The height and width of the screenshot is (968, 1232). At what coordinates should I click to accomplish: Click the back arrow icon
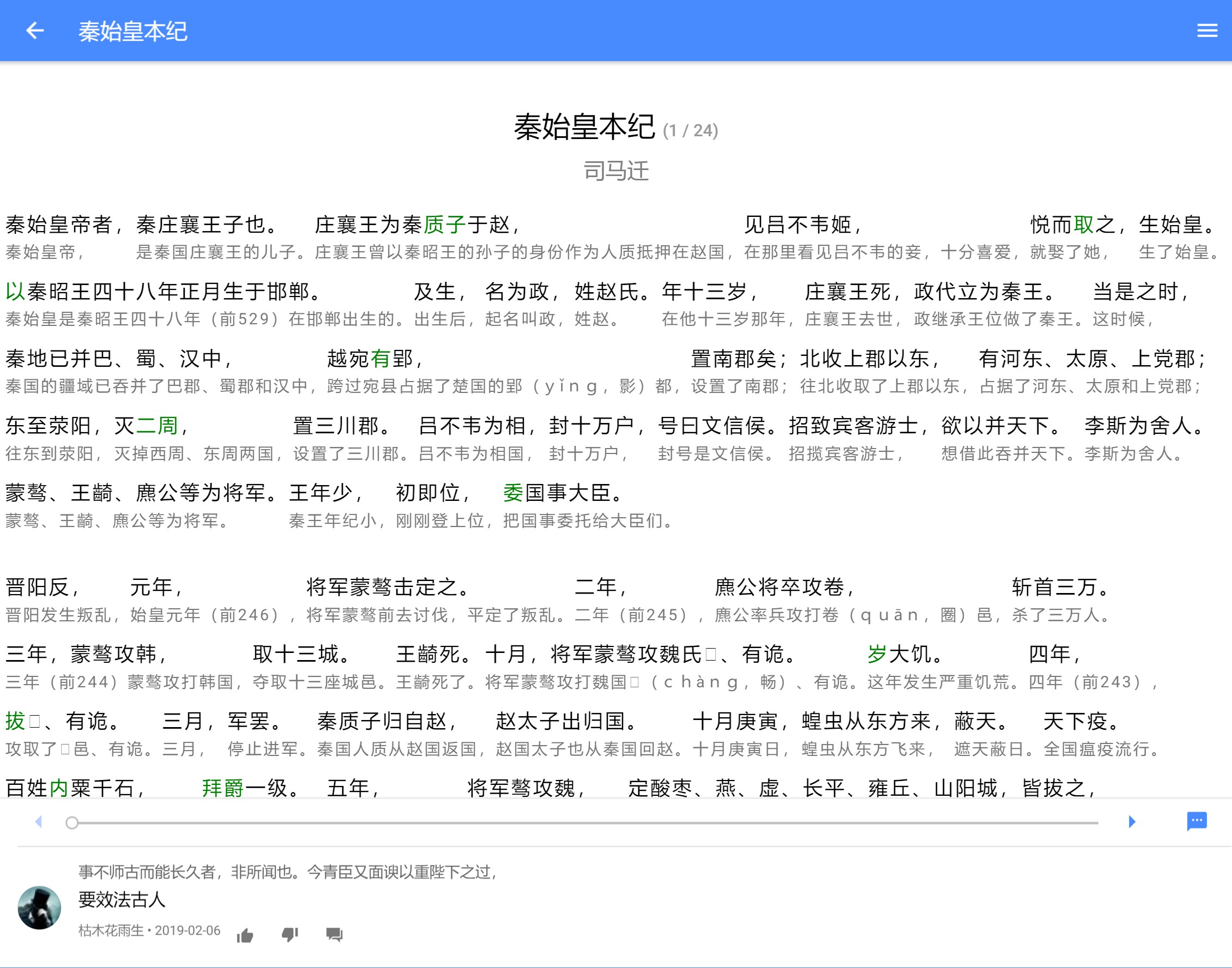click(x=35, y=31)
